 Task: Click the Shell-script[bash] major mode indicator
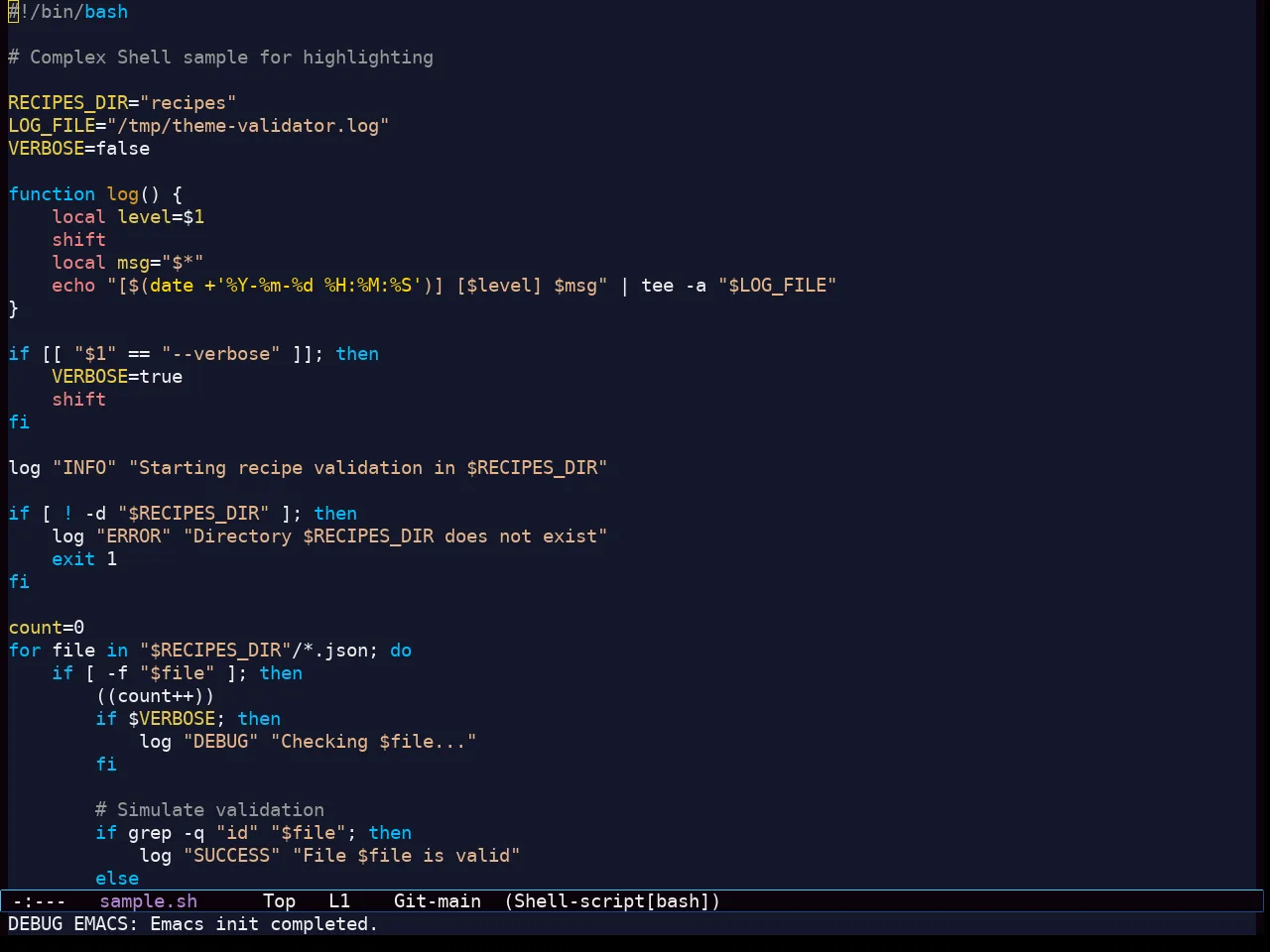(612, 901)
